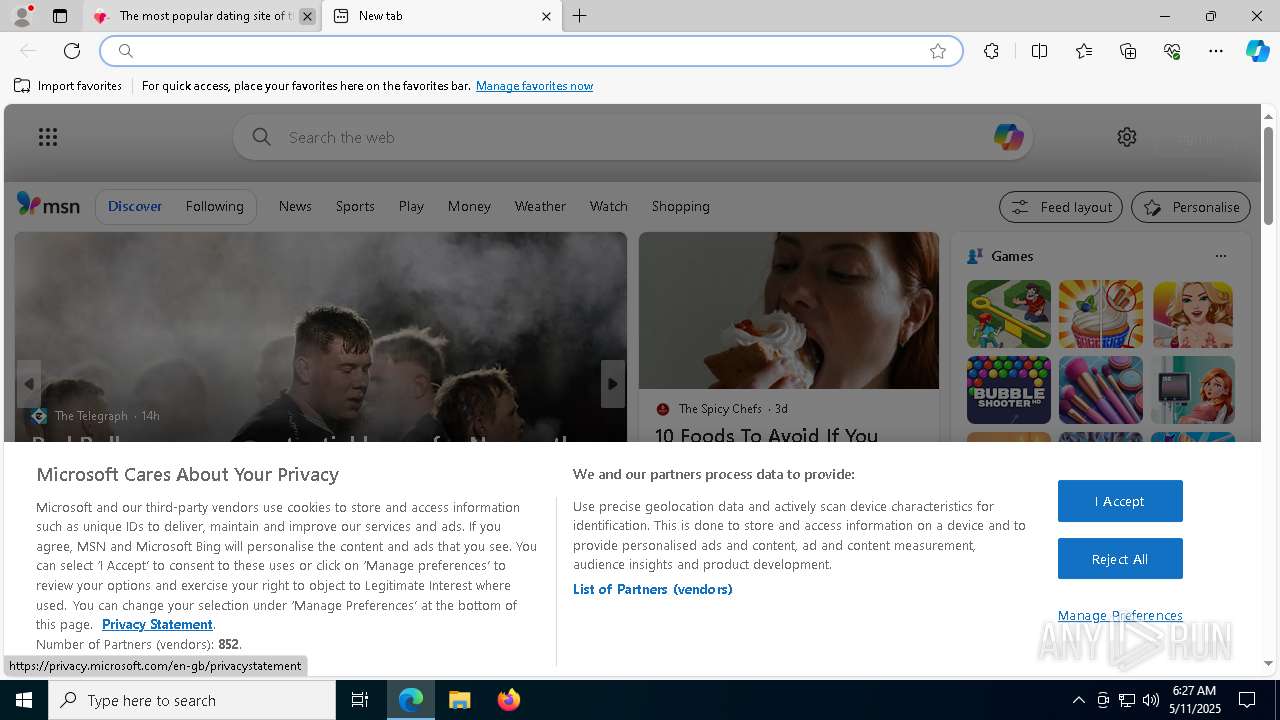Close the dating site tab
The width and height of the screenshot is (1280, 720).
coord(307,16)
